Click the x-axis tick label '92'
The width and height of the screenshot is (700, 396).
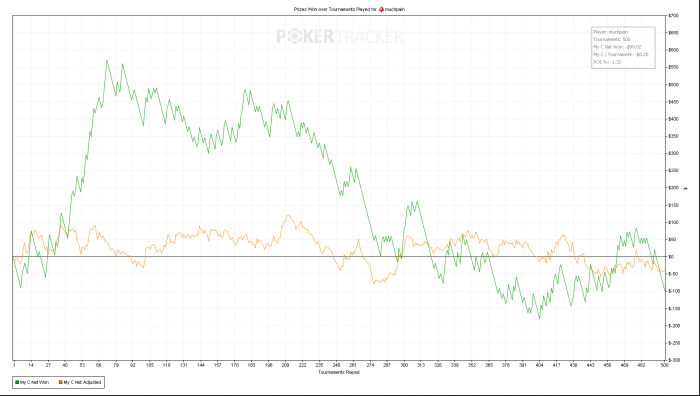coord(133,365)
